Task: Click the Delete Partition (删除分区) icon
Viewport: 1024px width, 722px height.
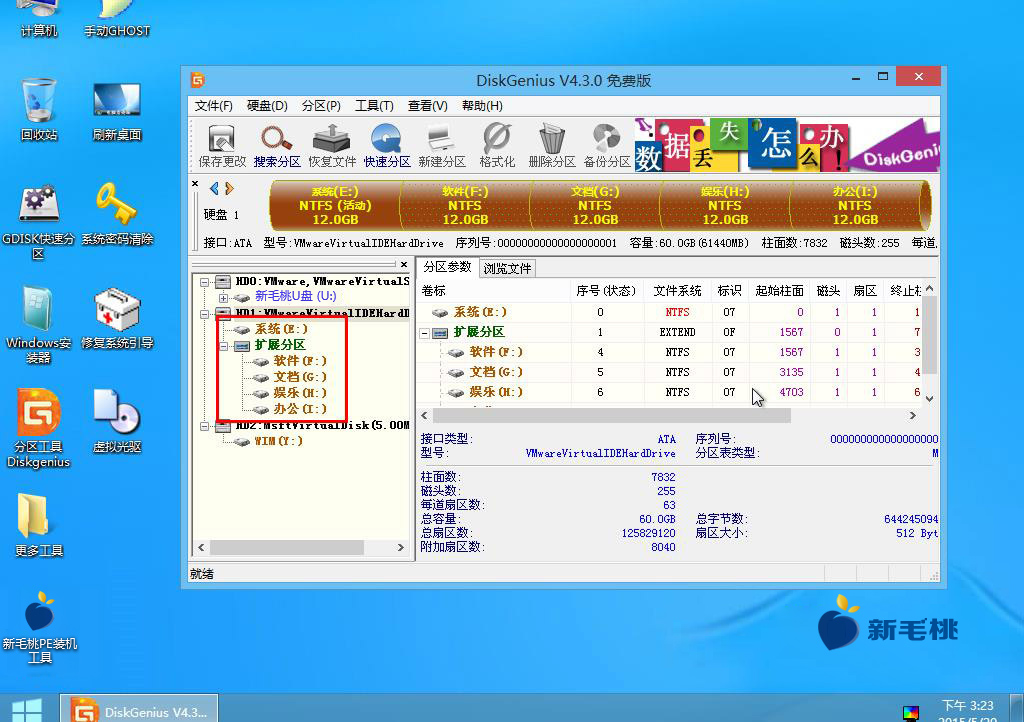Action: (552, 146)
